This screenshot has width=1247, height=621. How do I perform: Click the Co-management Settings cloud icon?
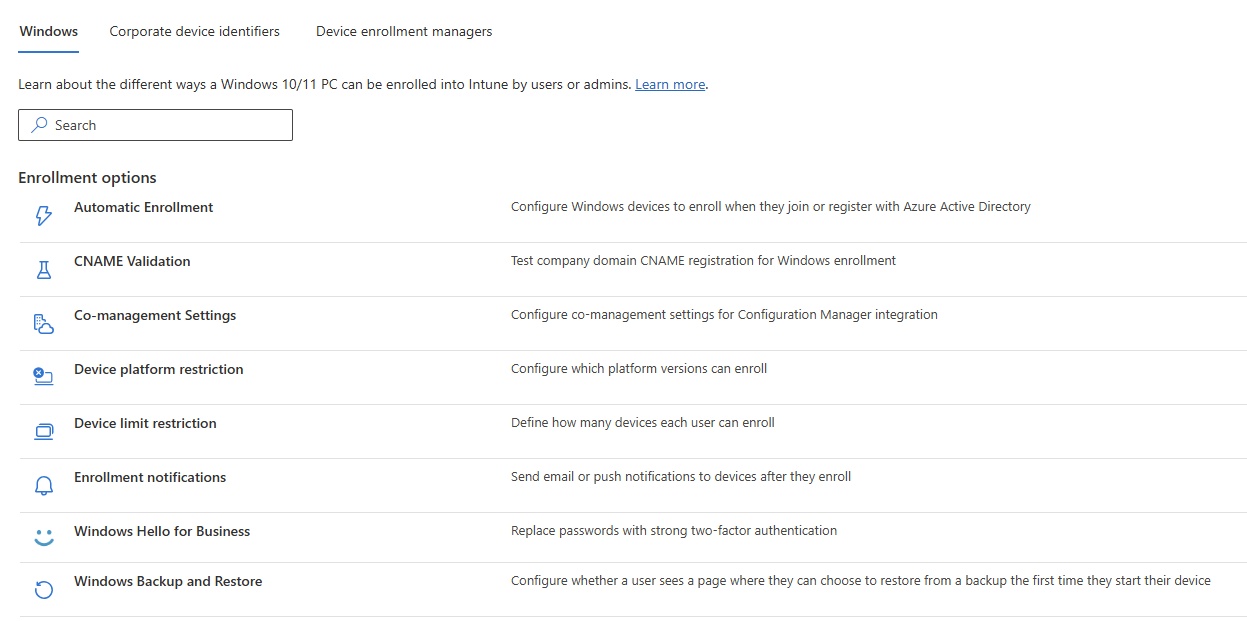(x=43, y=324)
